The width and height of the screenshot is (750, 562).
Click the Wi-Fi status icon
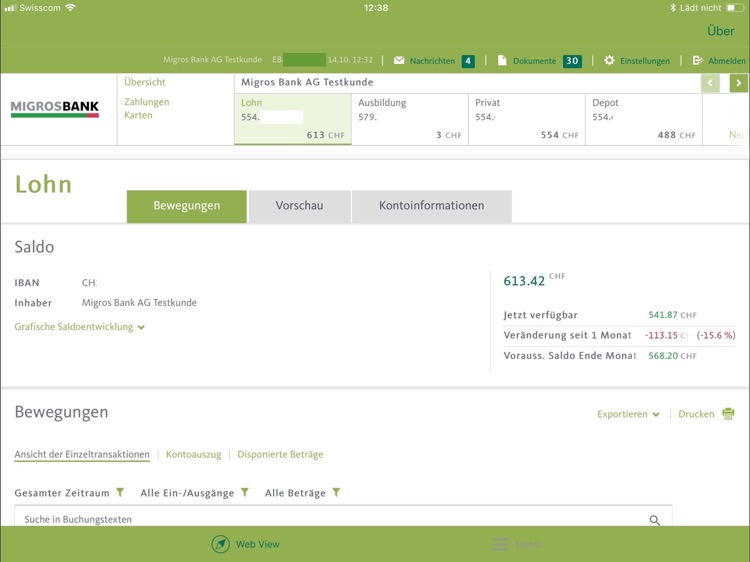click(70, 7)
